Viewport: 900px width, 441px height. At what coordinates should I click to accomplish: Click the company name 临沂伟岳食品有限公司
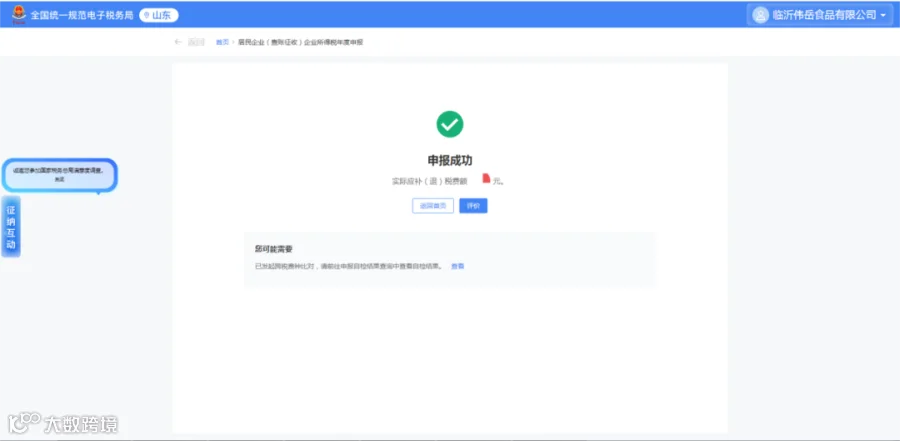pos(825,16)
